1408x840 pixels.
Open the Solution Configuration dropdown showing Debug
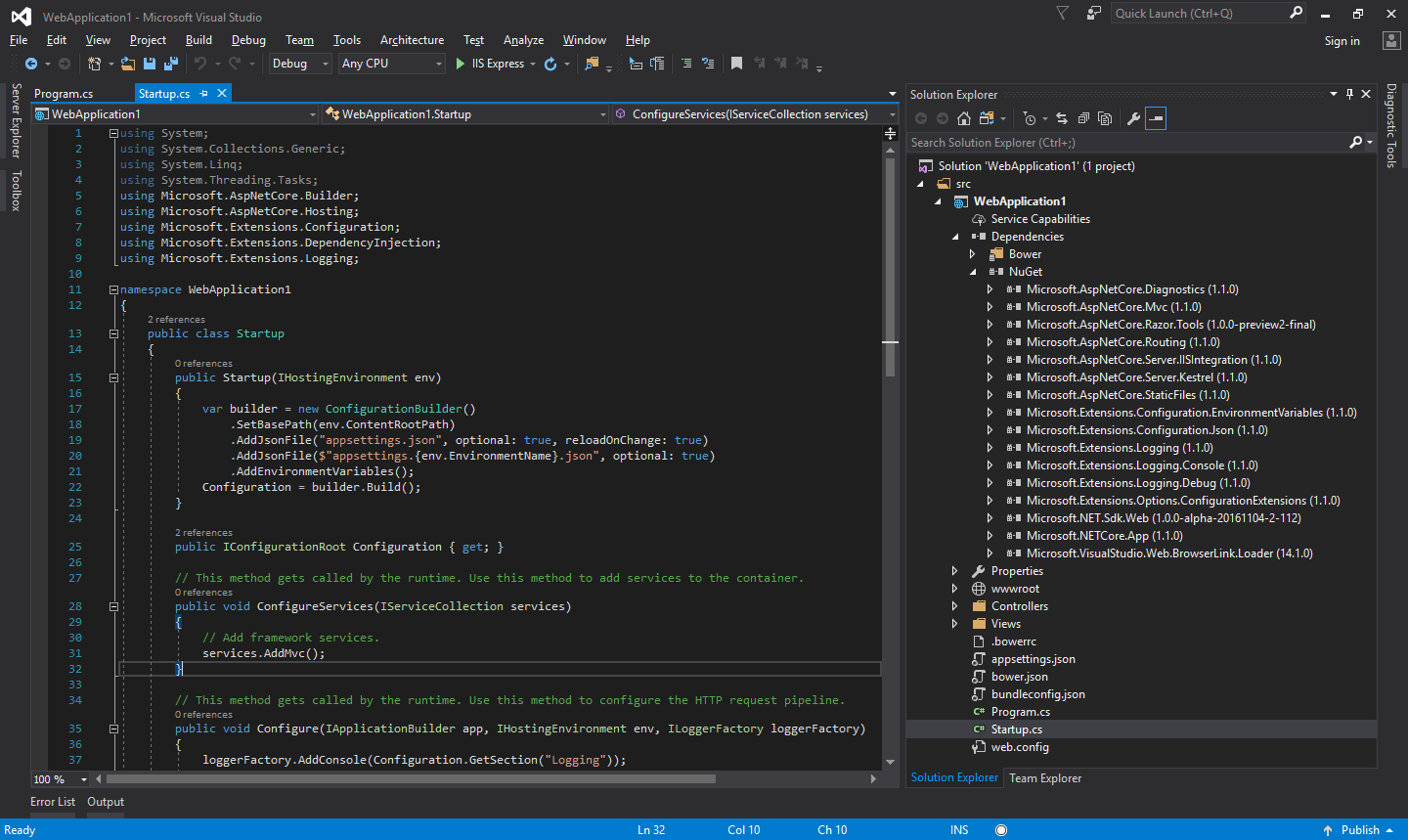tap(296, 63)
